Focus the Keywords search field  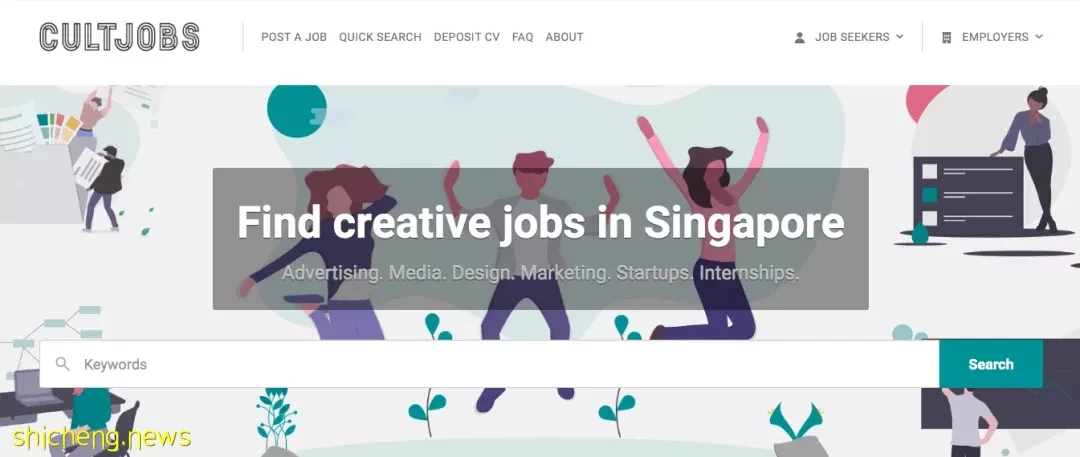[x=489, y=364]
